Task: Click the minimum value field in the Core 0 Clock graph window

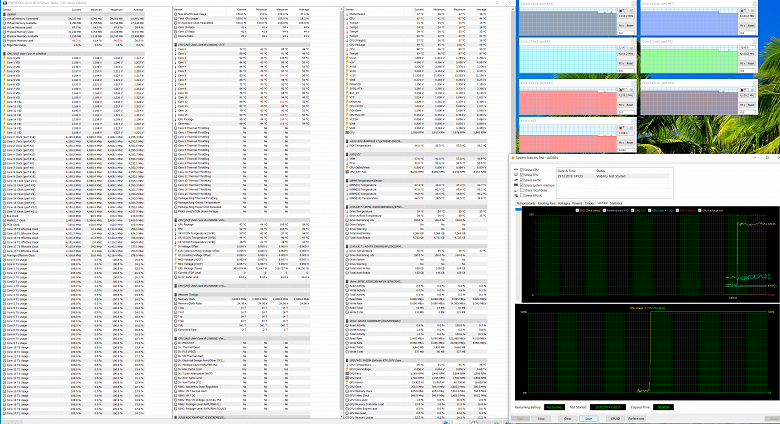Action: point(626,33)
